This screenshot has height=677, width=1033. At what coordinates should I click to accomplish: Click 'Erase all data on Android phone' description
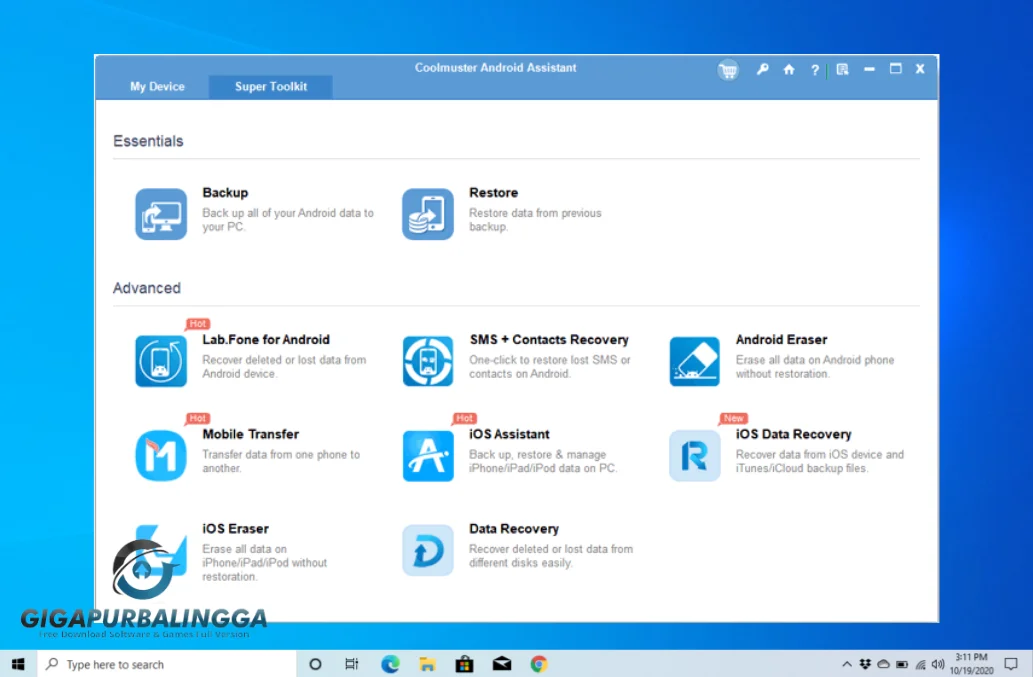click(x=815, y=367)
